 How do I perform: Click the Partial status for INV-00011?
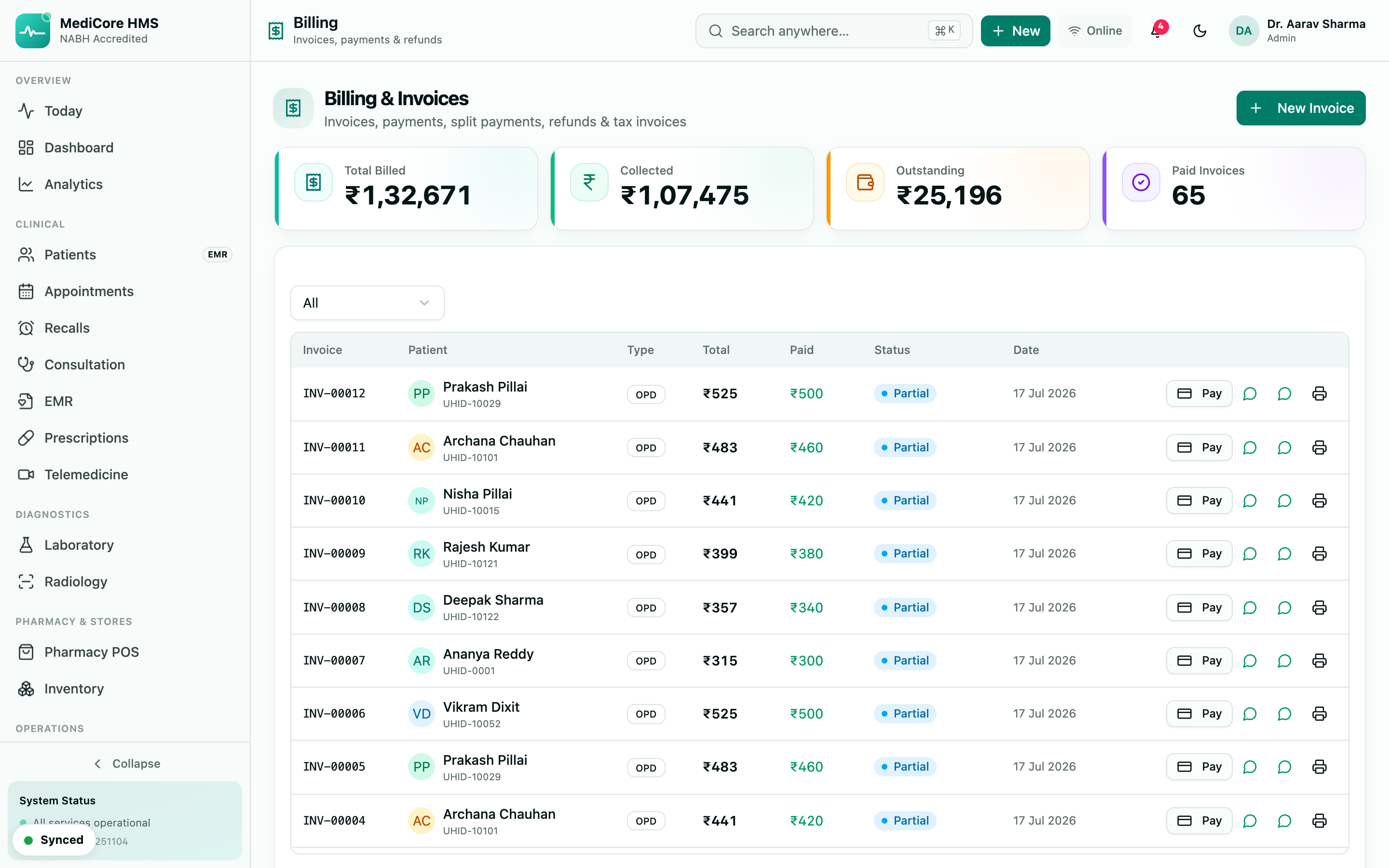click(x=905, y=447)
